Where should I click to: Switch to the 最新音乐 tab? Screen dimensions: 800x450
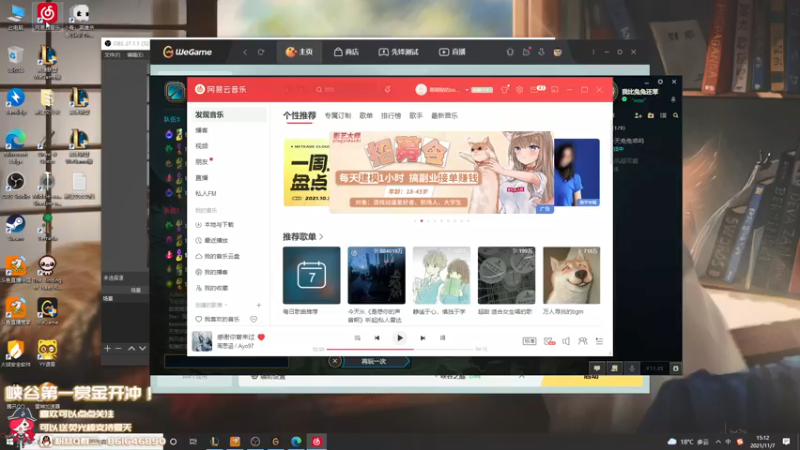click(444, 116)
